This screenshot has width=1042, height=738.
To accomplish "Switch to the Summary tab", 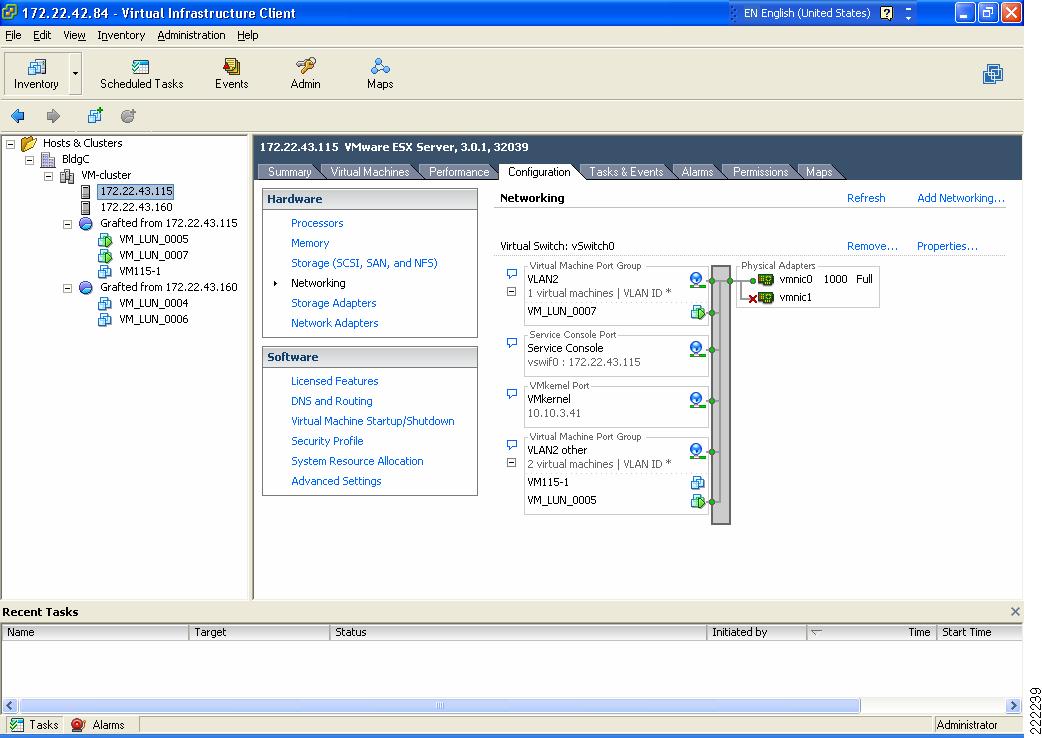I will coord(289,172).
